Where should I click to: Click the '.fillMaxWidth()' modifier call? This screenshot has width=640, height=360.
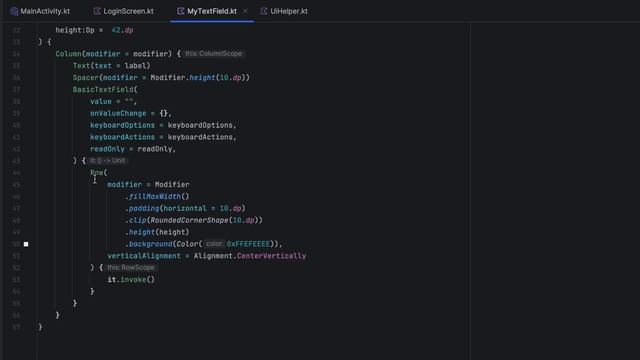(x=157, y=197)
